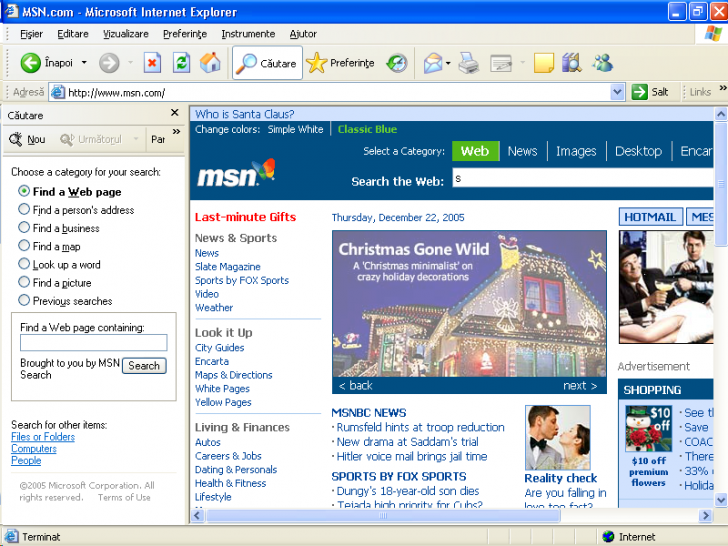Click the Internet zone globe icon
Viewport: 728px width, 546px height.
(x=608, y=537)
